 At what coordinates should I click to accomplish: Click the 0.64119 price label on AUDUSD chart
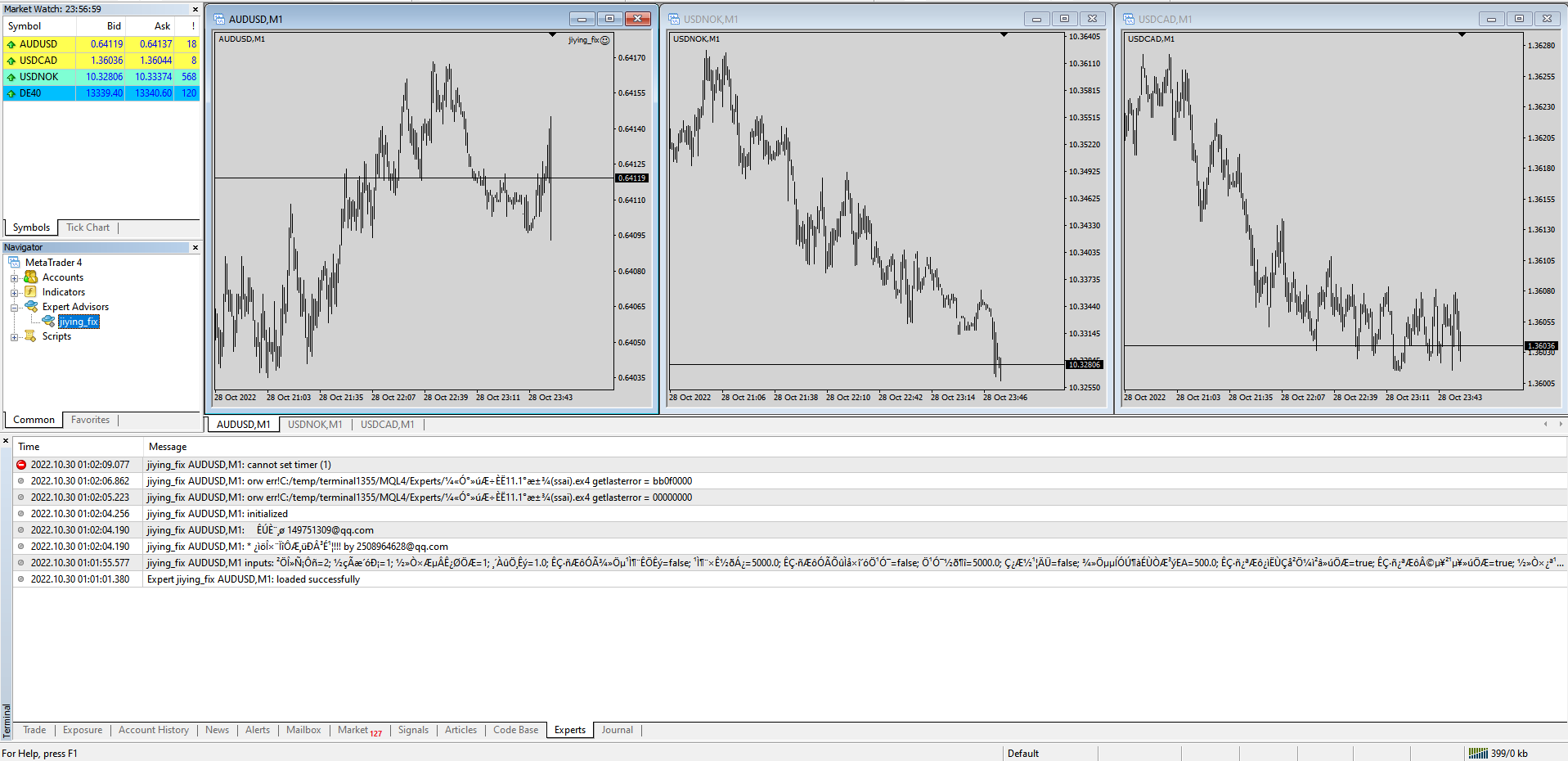click(x=631, y=178)
